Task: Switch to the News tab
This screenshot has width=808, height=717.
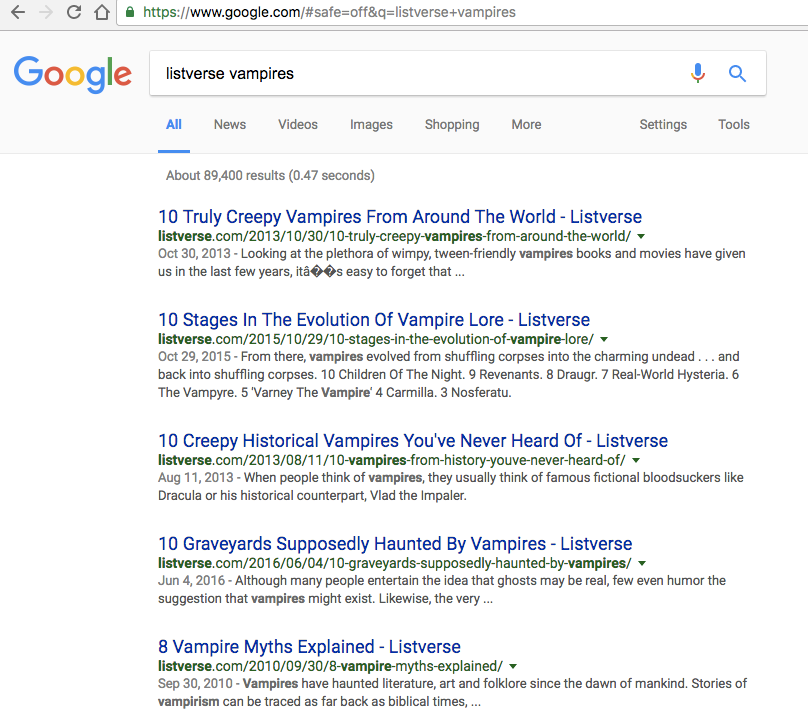Action: [229, 124]
